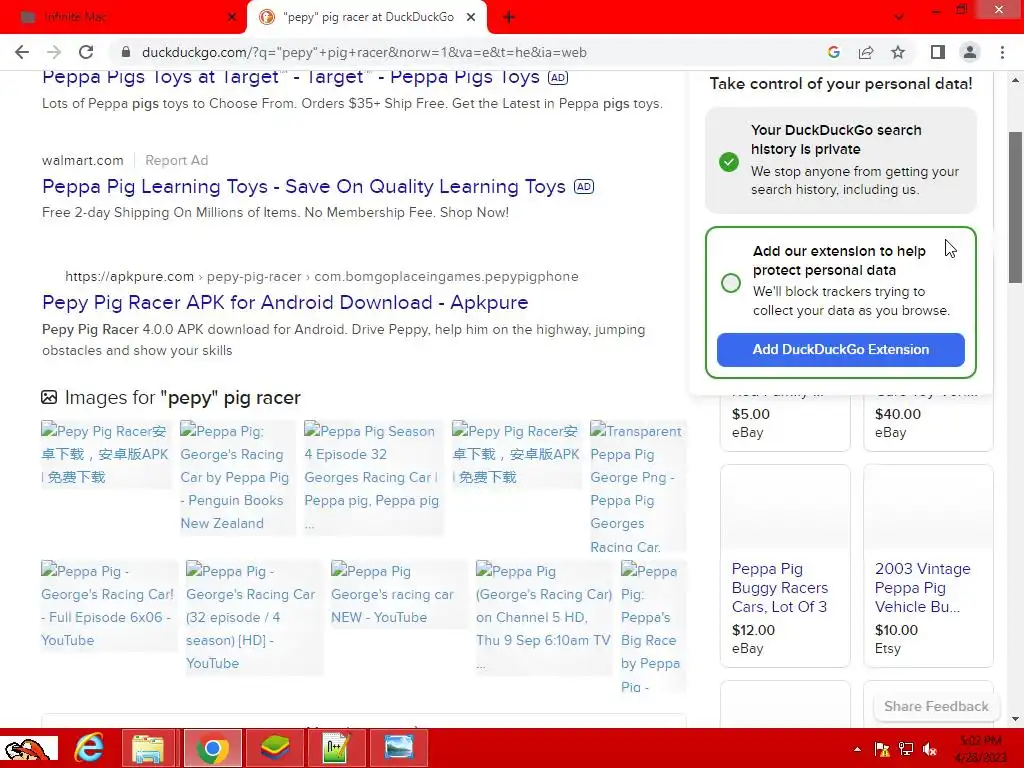The image size is (1024, 768).
Task: Click the scrollbar down arrow
Action: tap(1015, 719)
